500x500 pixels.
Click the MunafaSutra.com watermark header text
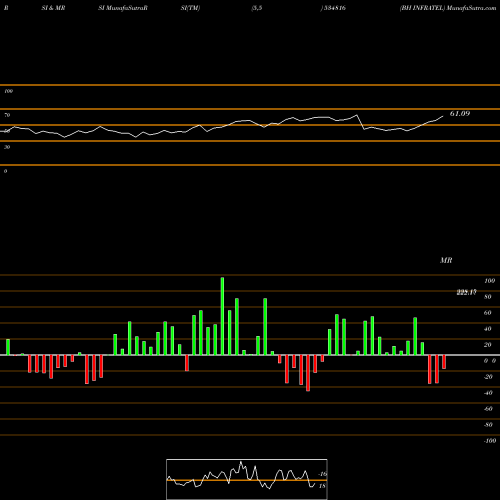(x=471, y=8)
